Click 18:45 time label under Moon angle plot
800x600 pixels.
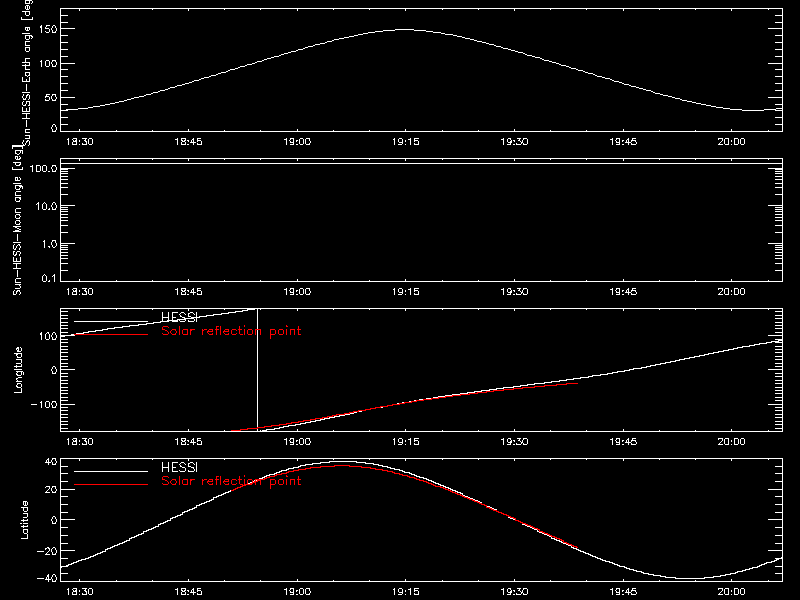188,292
